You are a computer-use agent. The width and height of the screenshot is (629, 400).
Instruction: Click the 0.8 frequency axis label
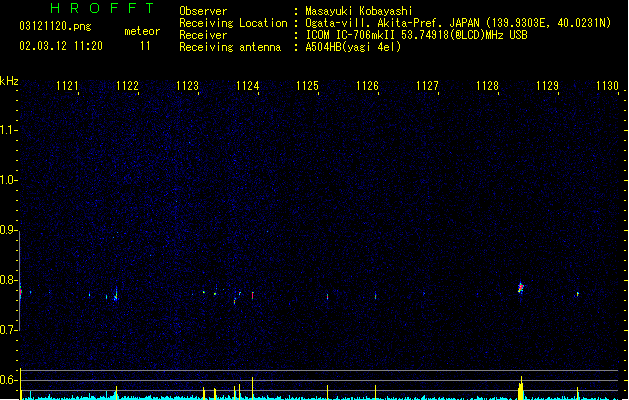[x=8, y=280]
